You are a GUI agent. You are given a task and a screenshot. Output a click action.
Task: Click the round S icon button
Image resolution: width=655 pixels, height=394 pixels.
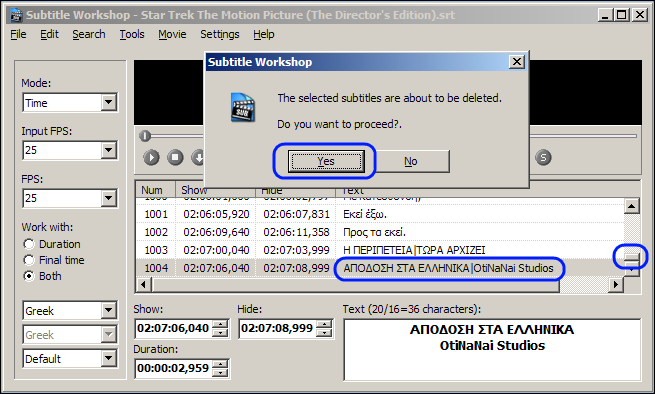click(543, 158)
